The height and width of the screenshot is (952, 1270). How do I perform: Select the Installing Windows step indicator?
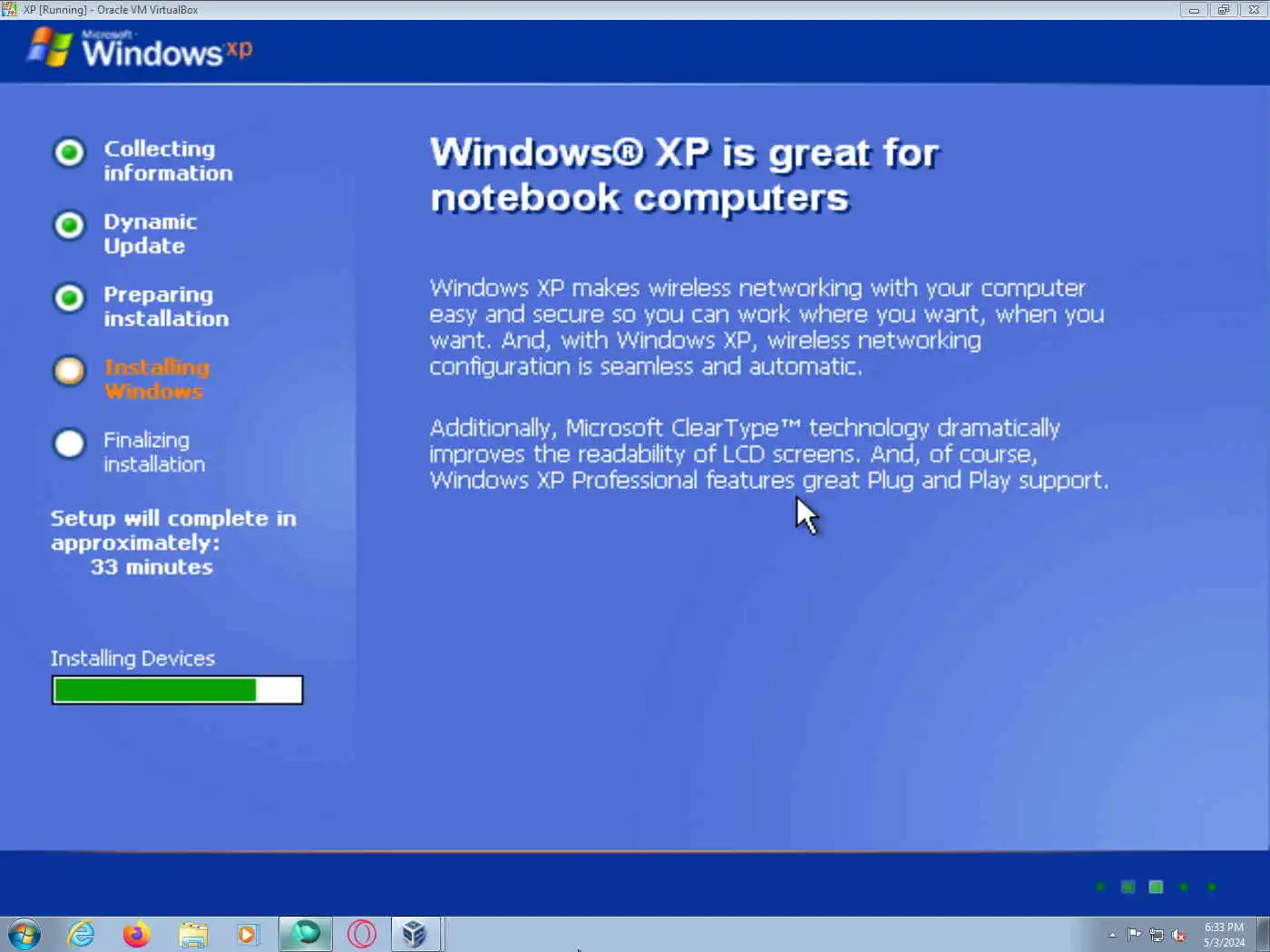click(69, 370)
